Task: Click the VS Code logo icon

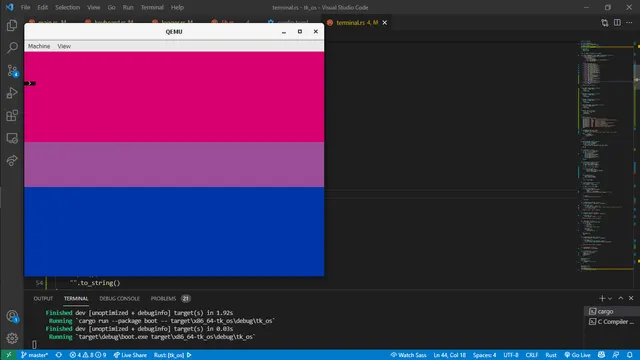Action: pos(9,7)
